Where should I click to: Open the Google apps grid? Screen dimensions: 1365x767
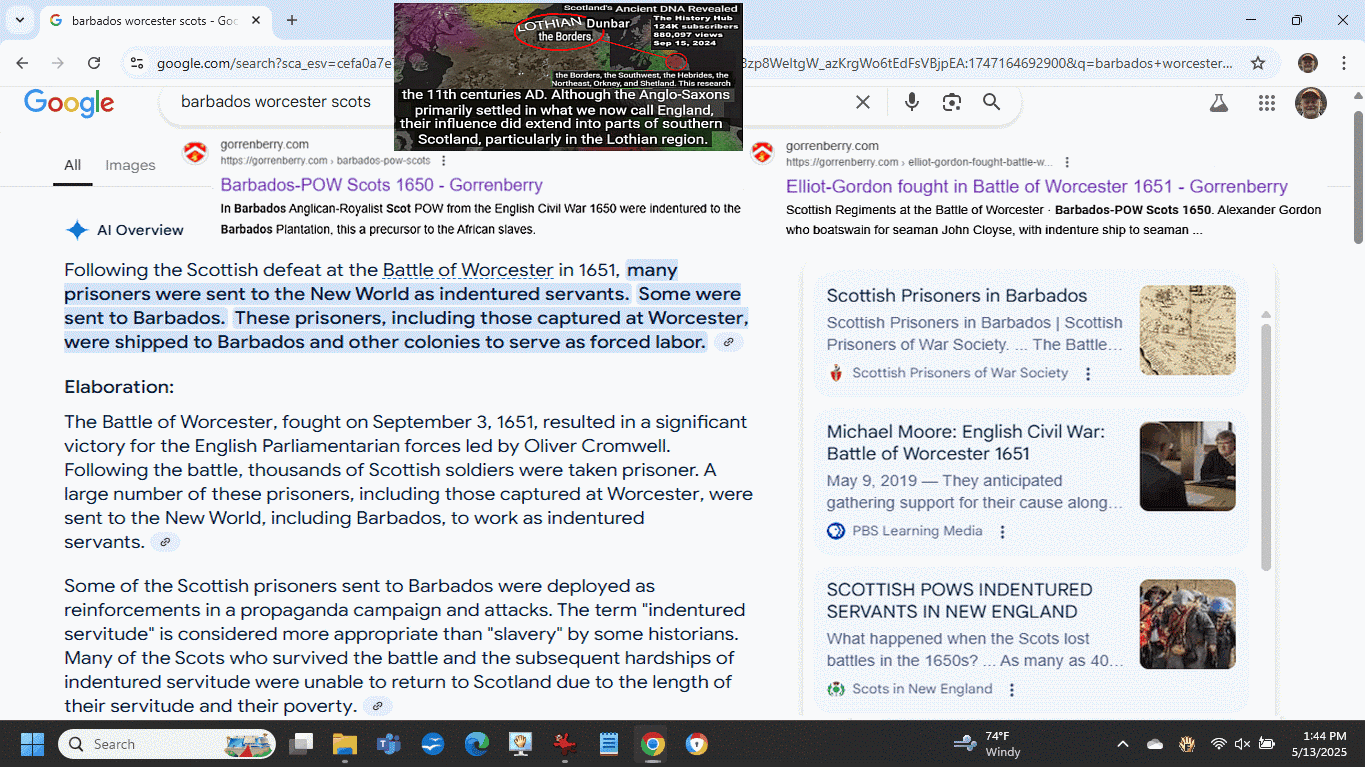click(x=1267, y=102)
